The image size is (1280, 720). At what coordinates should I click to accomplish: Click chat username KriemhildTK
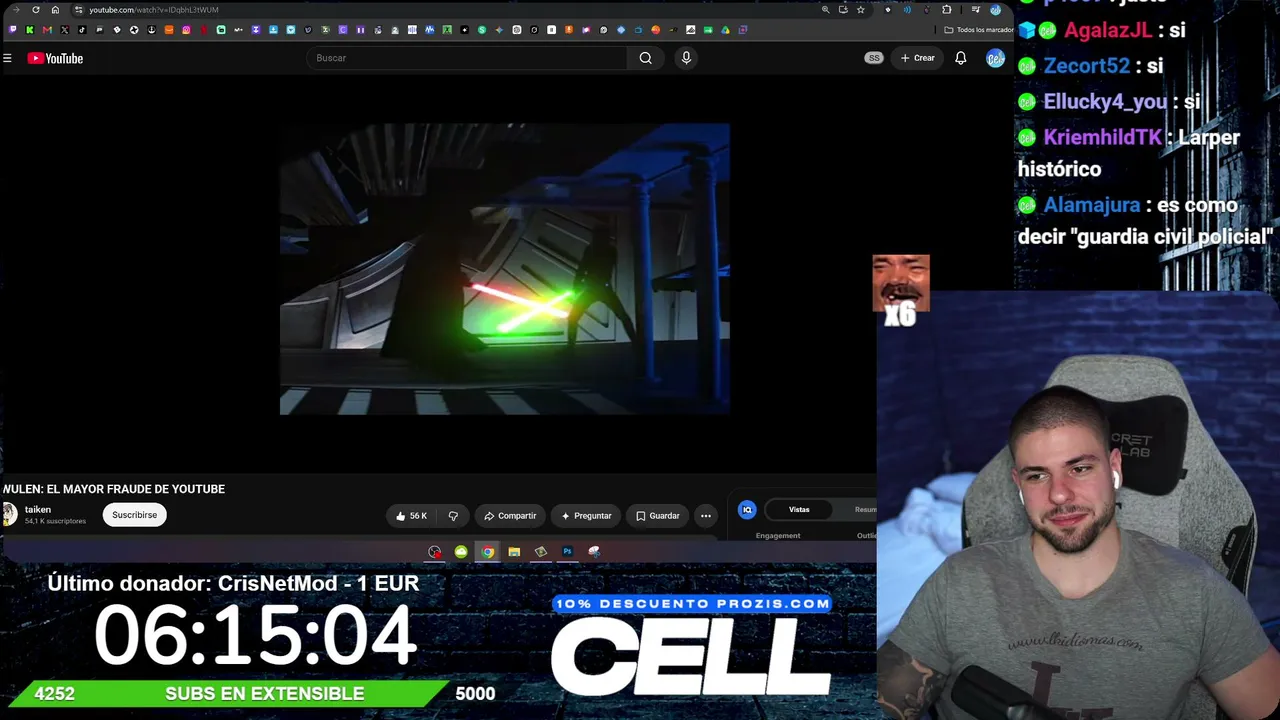1102,138
